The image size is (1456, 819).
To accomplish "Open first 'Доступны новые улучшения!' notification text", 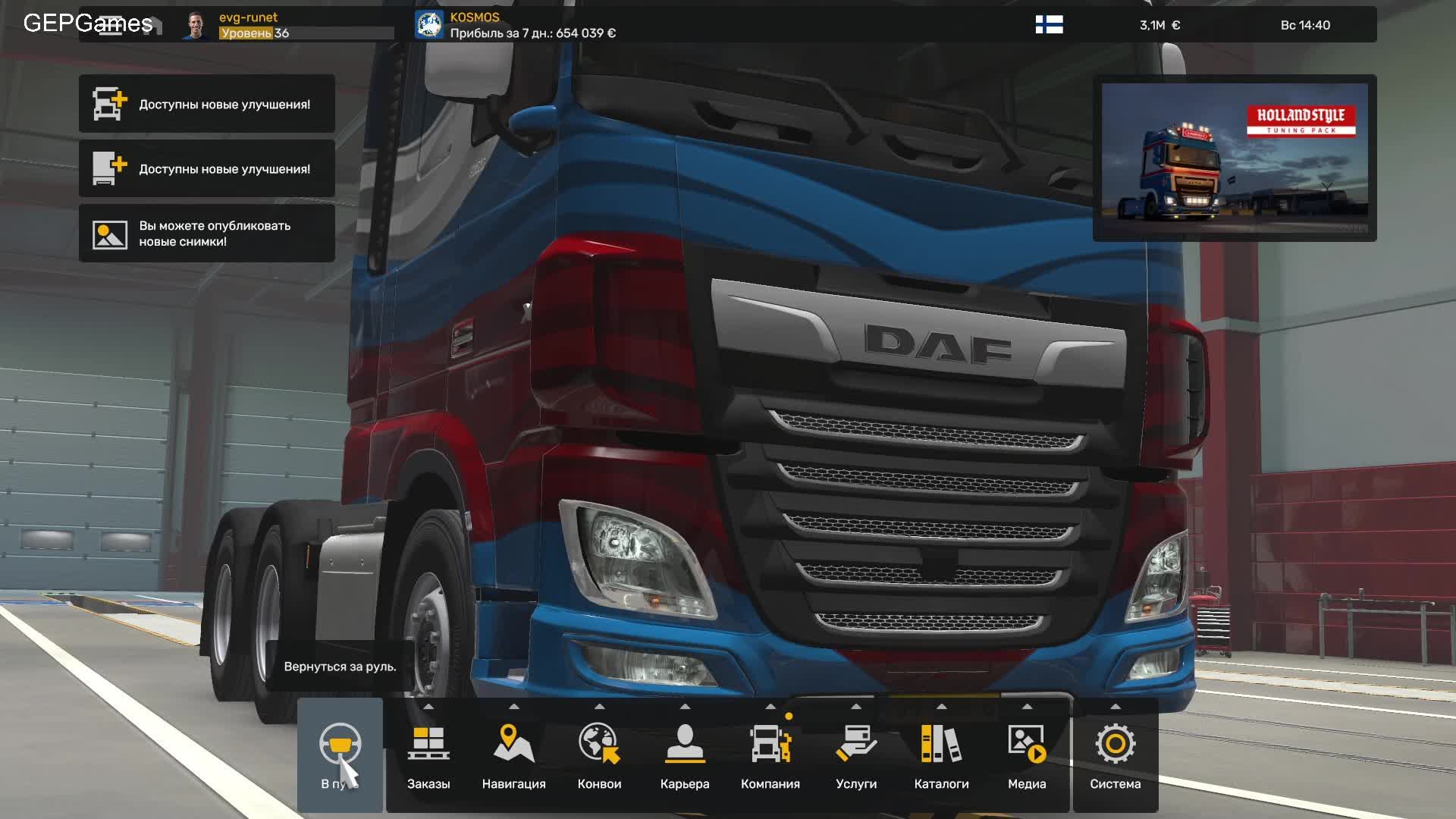I will [224, 105].
